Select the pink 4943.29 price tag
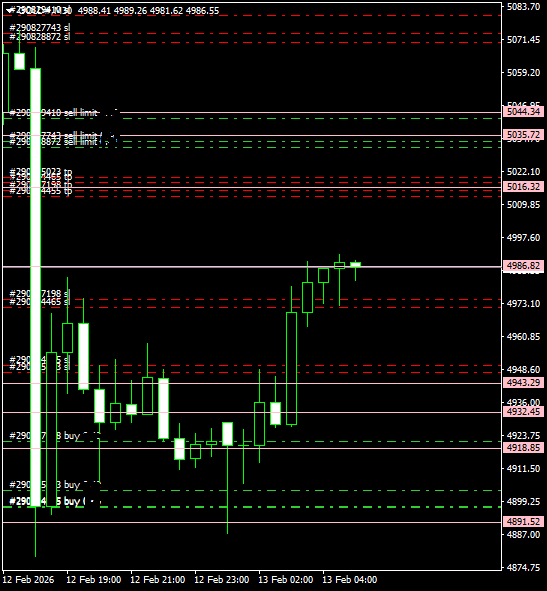 [523, 383]
